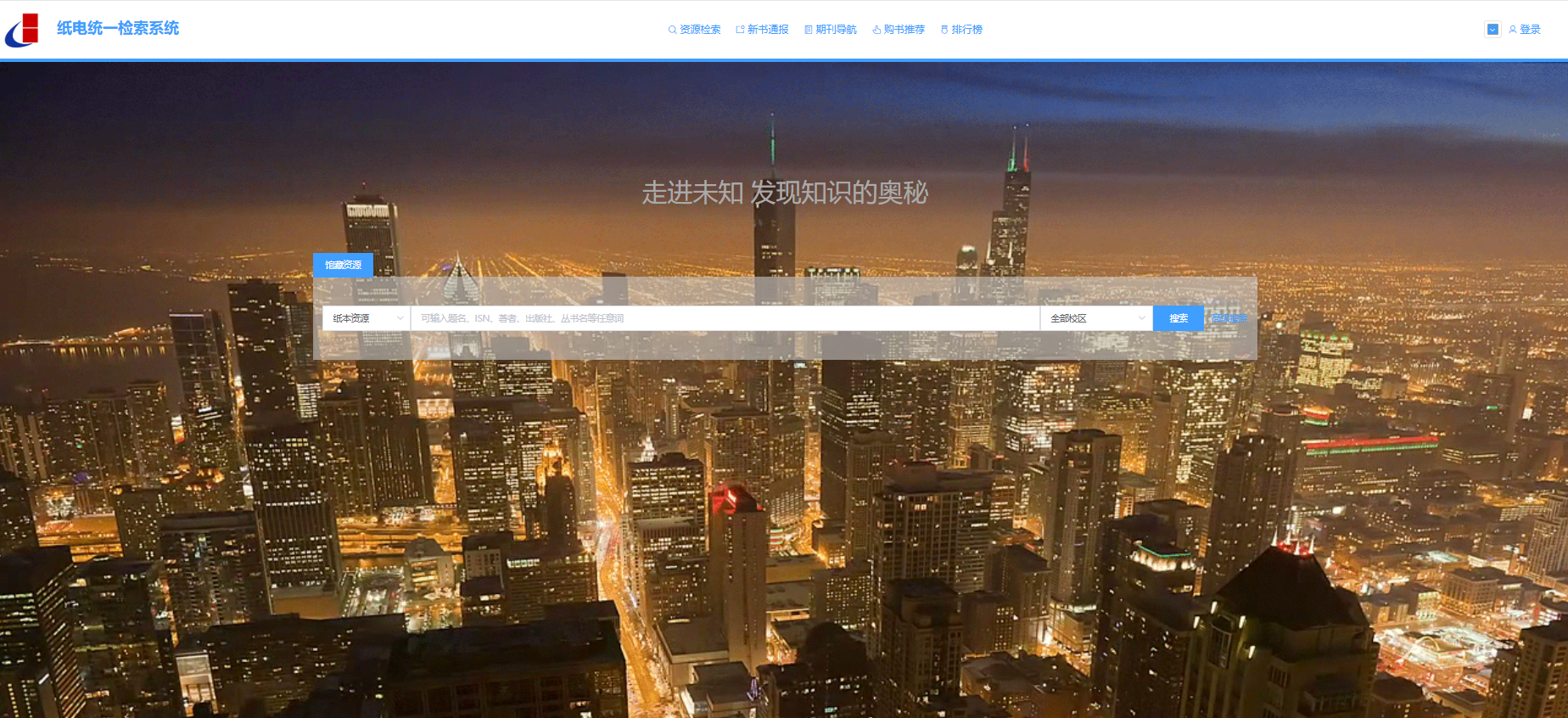Click the 走进未知 发现知识的奥秘 headline
Image resolution: width=1568 pixels, height=718 pixels.
tap(785, 193)
